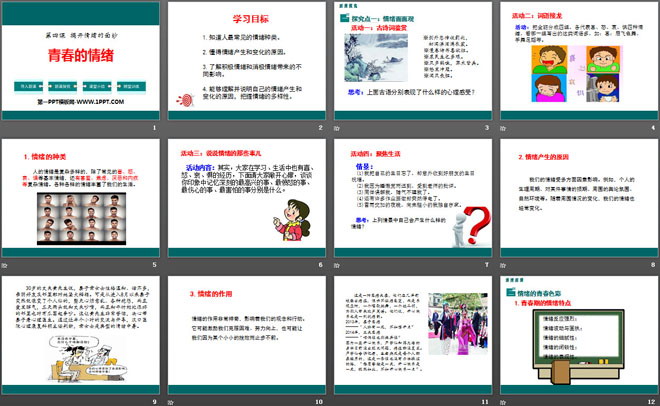Image resolution: width=660 pixels, height=406 pixels.
Task: Click the animation star icon under slide 3
Action: click(x=337, y=128)
